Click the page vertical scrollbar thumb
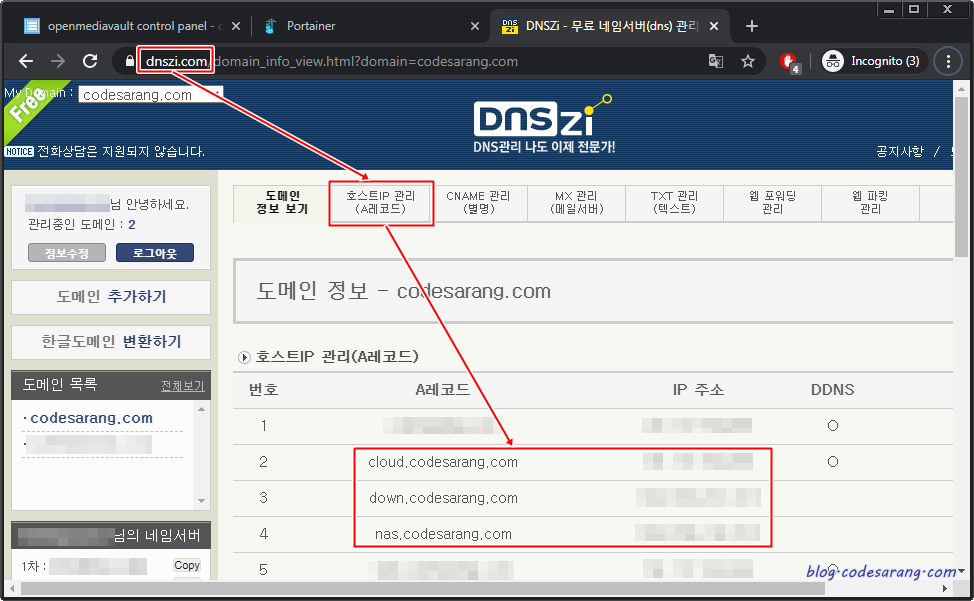Image resolution: width=974 pixels, height=601 pixels. click(961, 177)
